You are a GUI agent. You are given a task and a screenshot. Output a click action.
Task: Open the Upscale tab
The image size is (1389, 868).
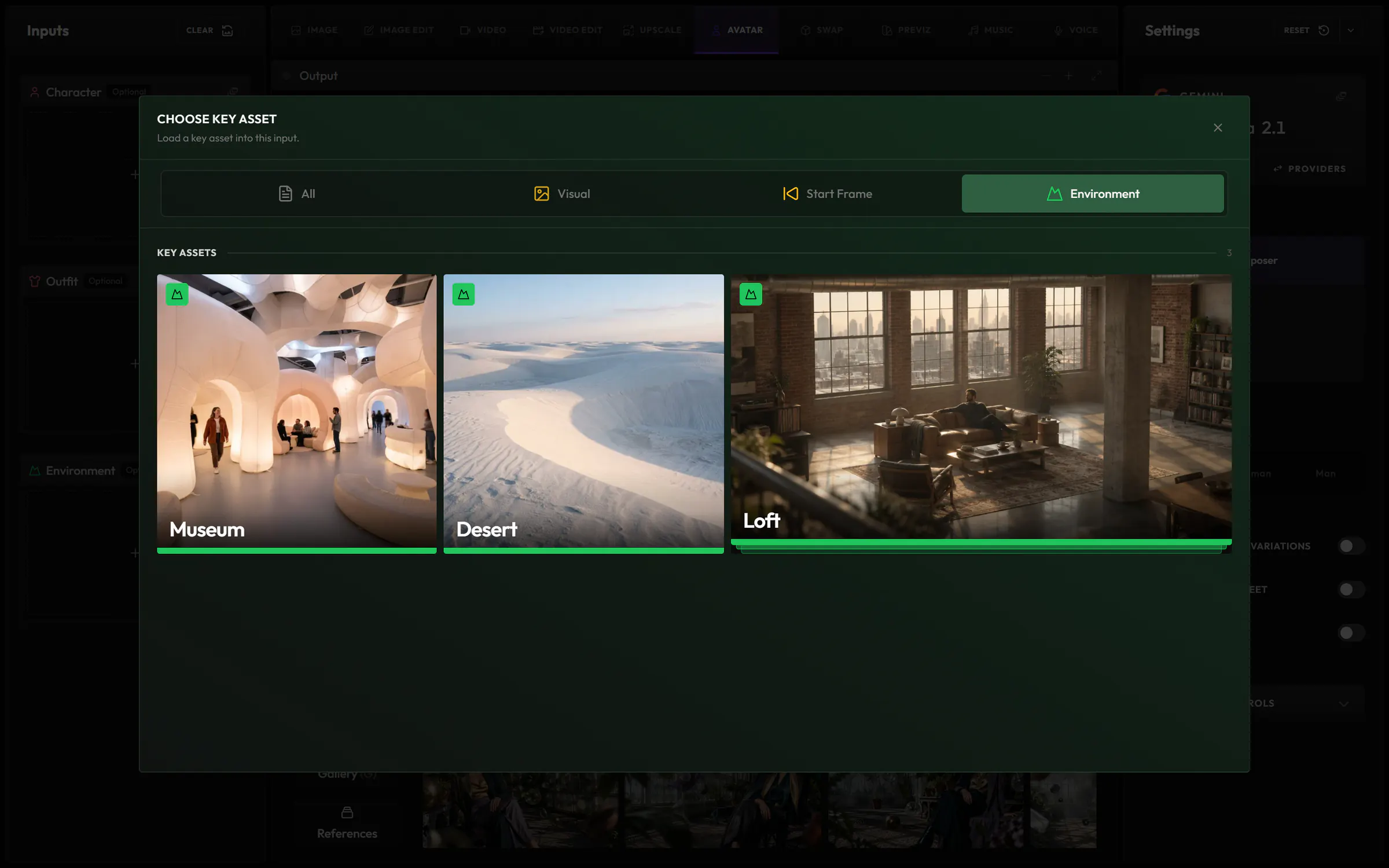[x=652, y=30]
